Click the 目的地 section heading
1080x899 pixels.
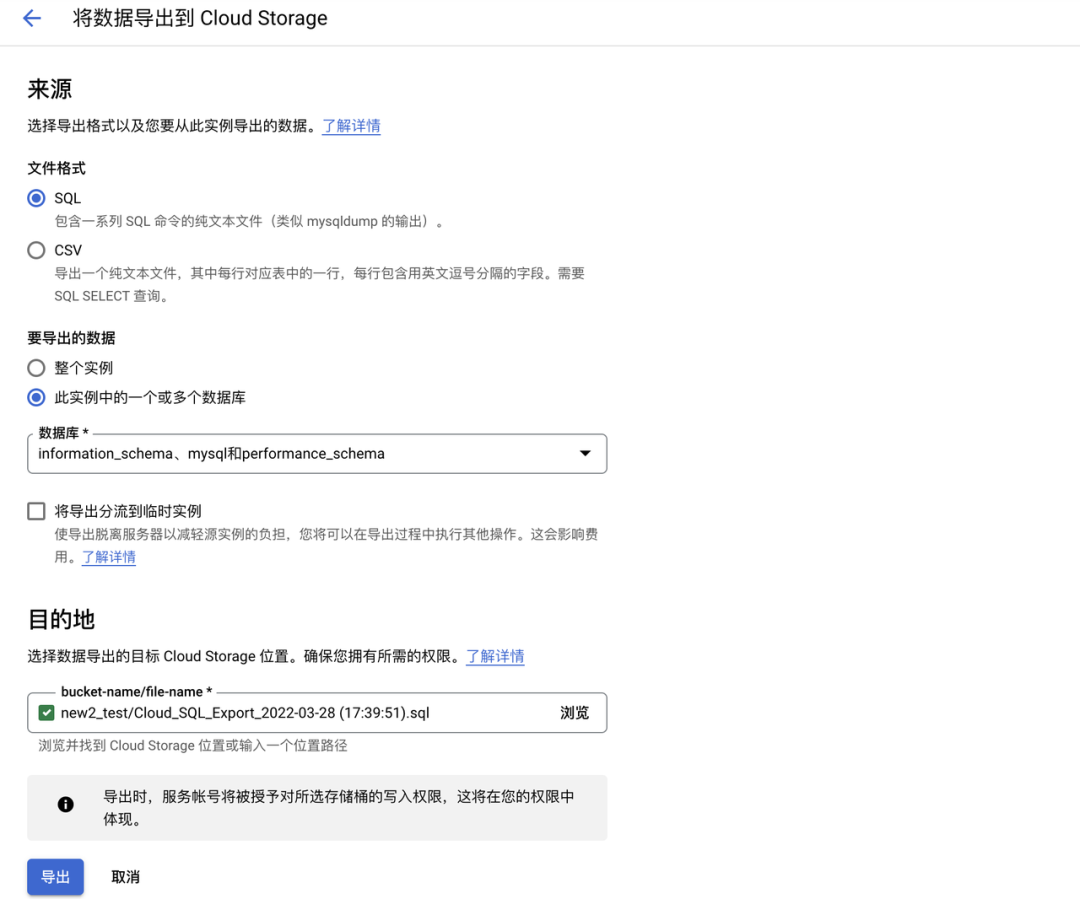pos(61,619)
